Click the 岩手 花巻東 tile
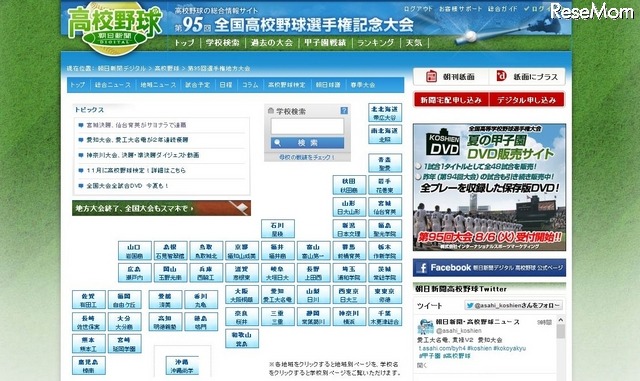 click(385, 185)
